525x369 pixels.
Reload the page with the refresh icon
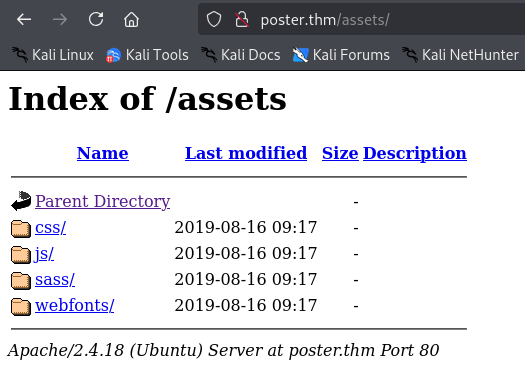96,19
